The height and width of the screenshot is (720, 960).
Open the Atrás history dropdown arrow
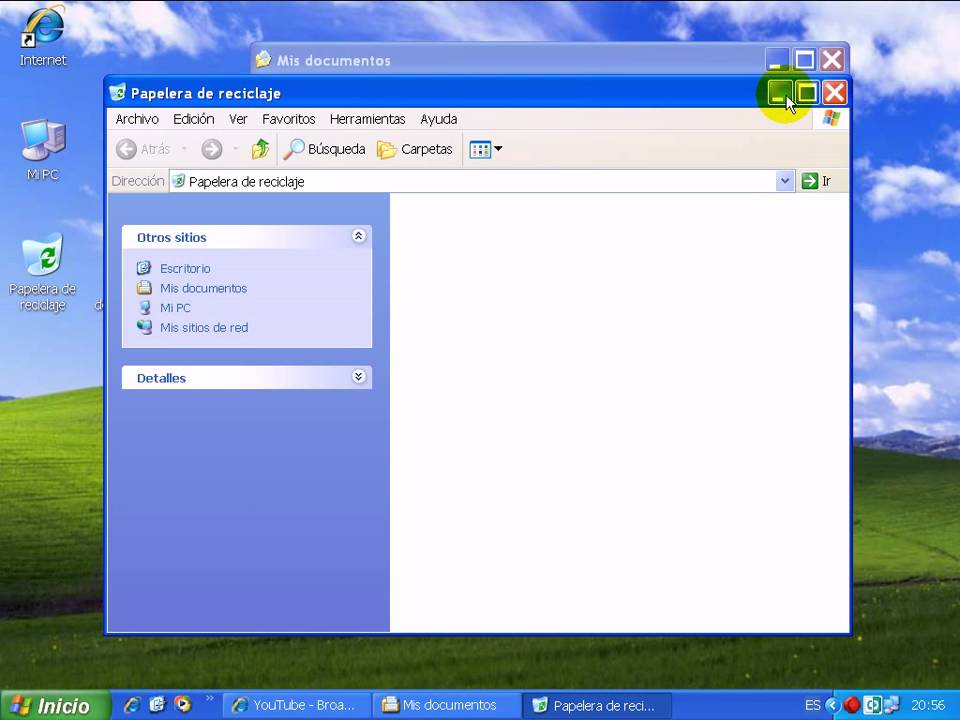pyautogui.click(x=184, y=149)
